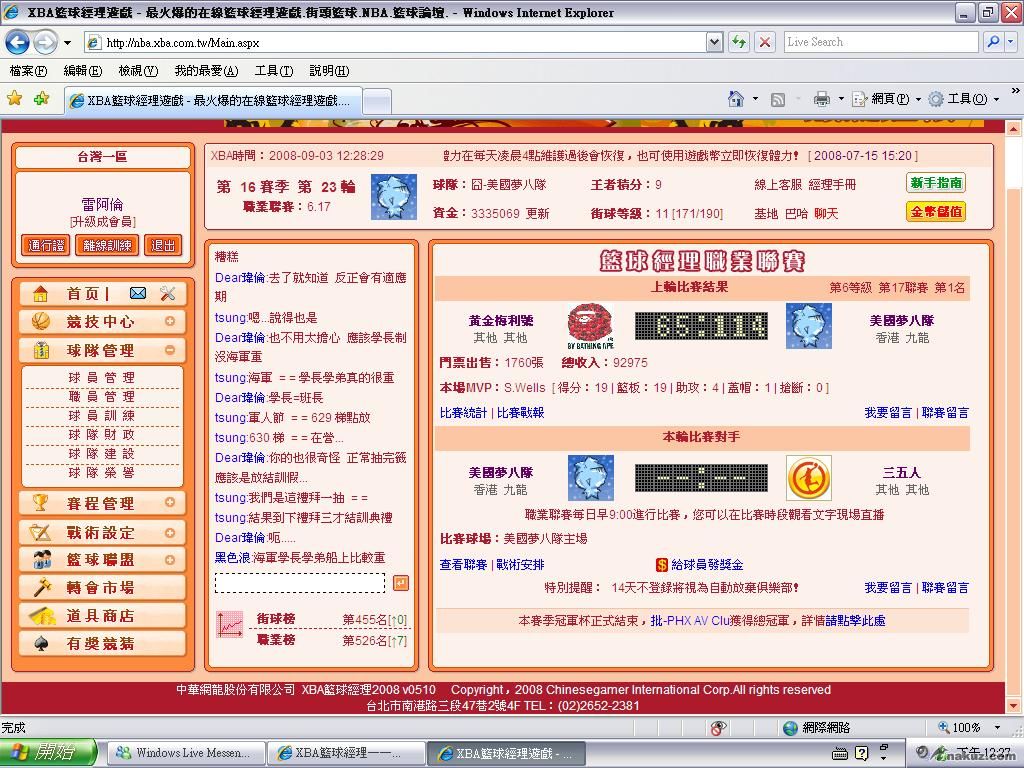Open 球員訓練 submenu item

(x=101, y=415)
